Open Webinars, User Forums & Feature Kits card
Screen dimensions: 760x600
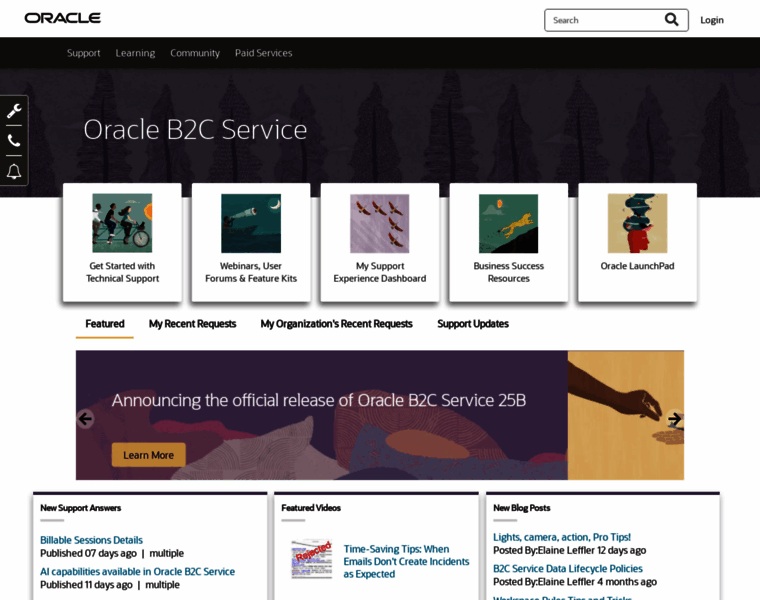click(251, 242)
